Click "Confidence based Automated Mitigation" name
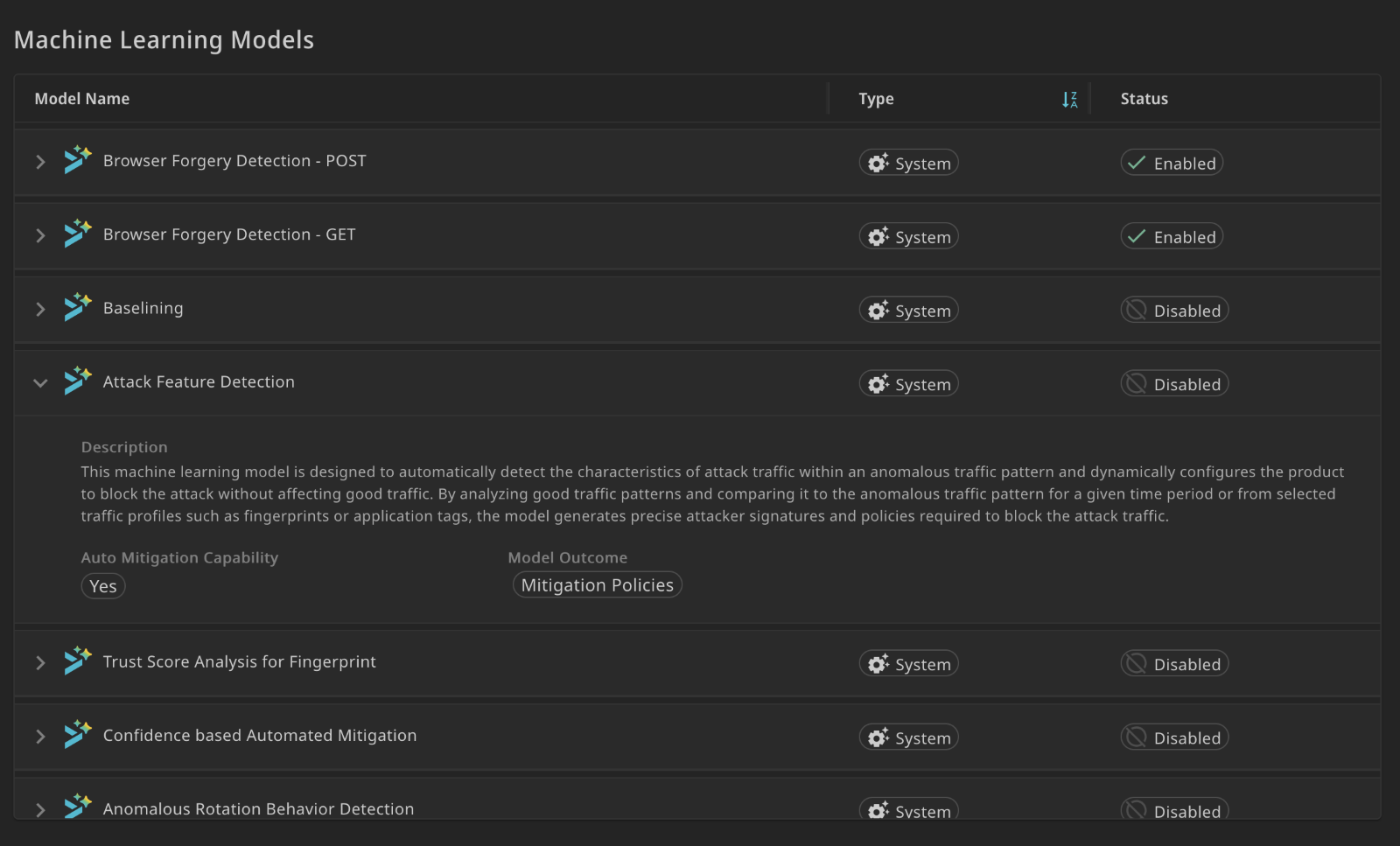The width and height of the screenshot is (1400, 846). pos(260,735)
